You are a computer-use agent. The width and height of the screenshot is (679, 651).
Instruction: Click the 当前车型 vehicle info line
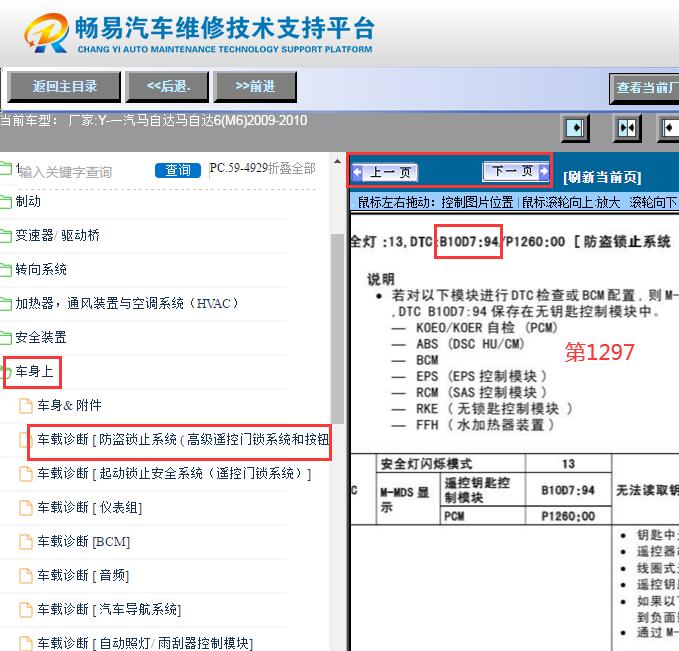154,120
